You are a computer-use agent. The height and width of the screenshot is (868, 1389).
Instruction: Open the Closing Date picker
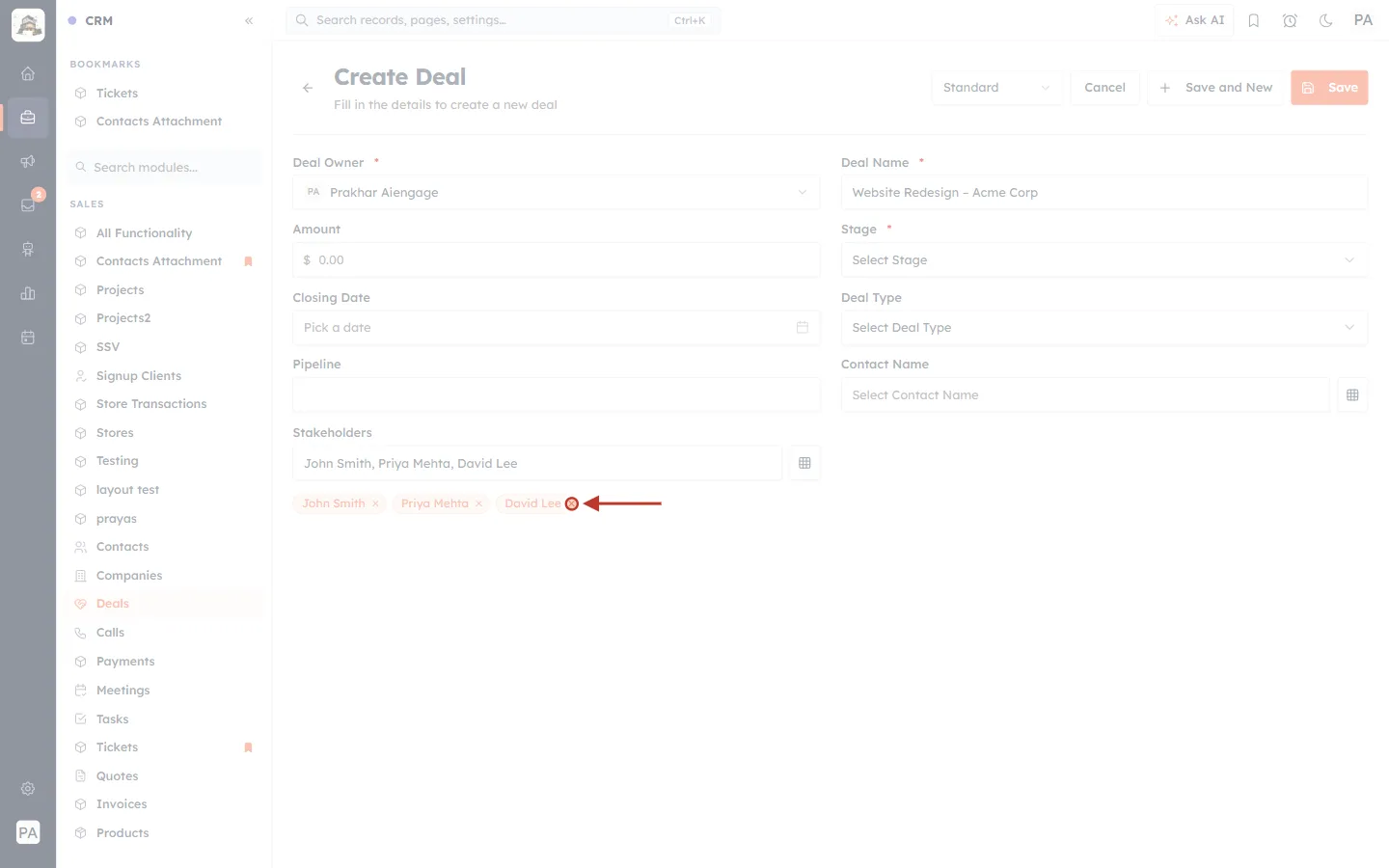click(557, 327)
